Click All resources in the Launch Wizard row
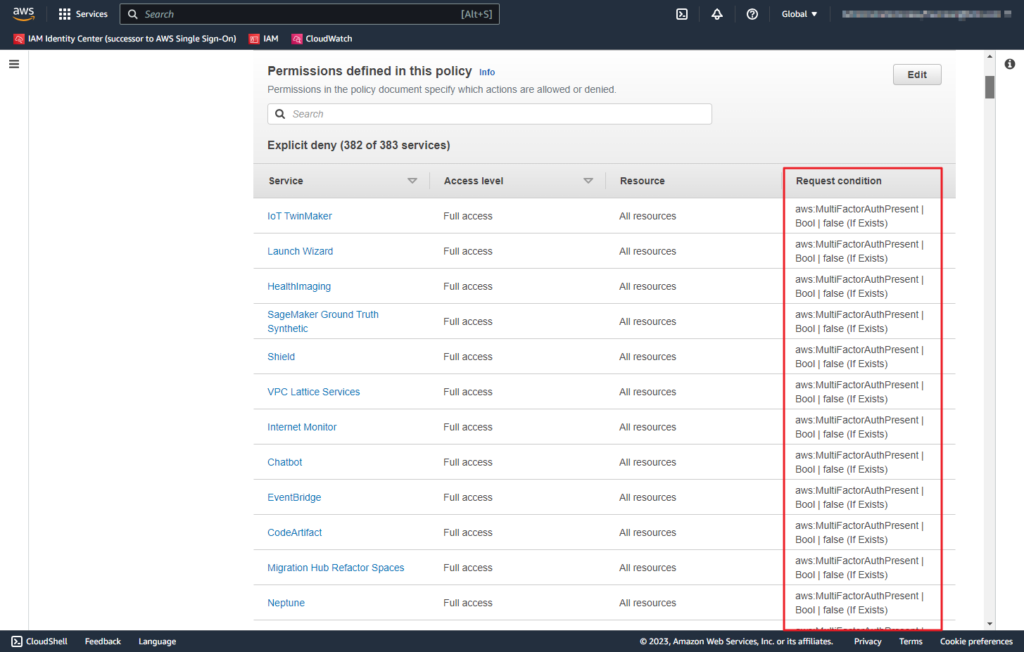Image resolution: width=1024 pixels, height=652 pixels. 647,252
